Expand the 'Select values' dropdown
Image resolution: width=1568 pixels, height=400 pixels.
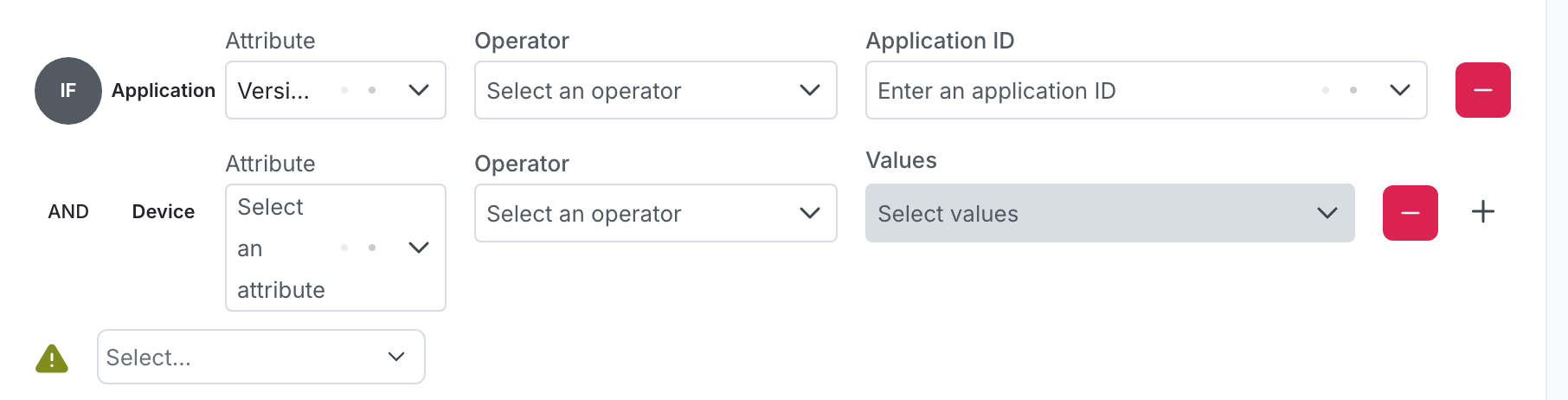pyautogui.click(x=1090, y=213)
